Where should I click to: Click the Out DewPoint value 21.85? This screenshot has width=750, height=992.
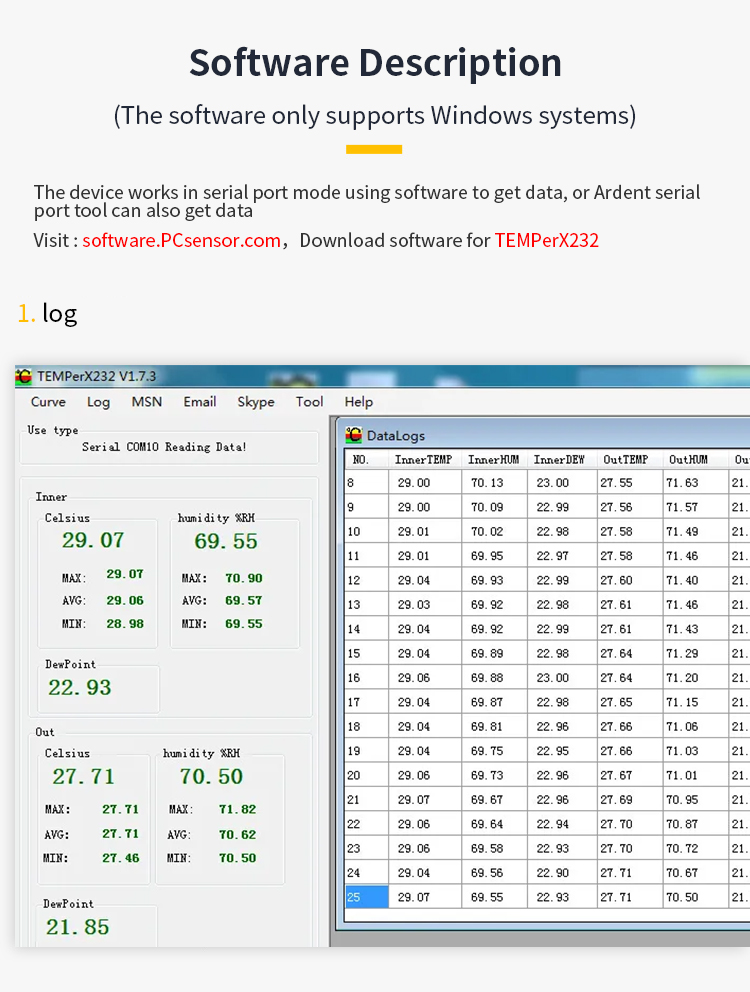coord(77,927)
